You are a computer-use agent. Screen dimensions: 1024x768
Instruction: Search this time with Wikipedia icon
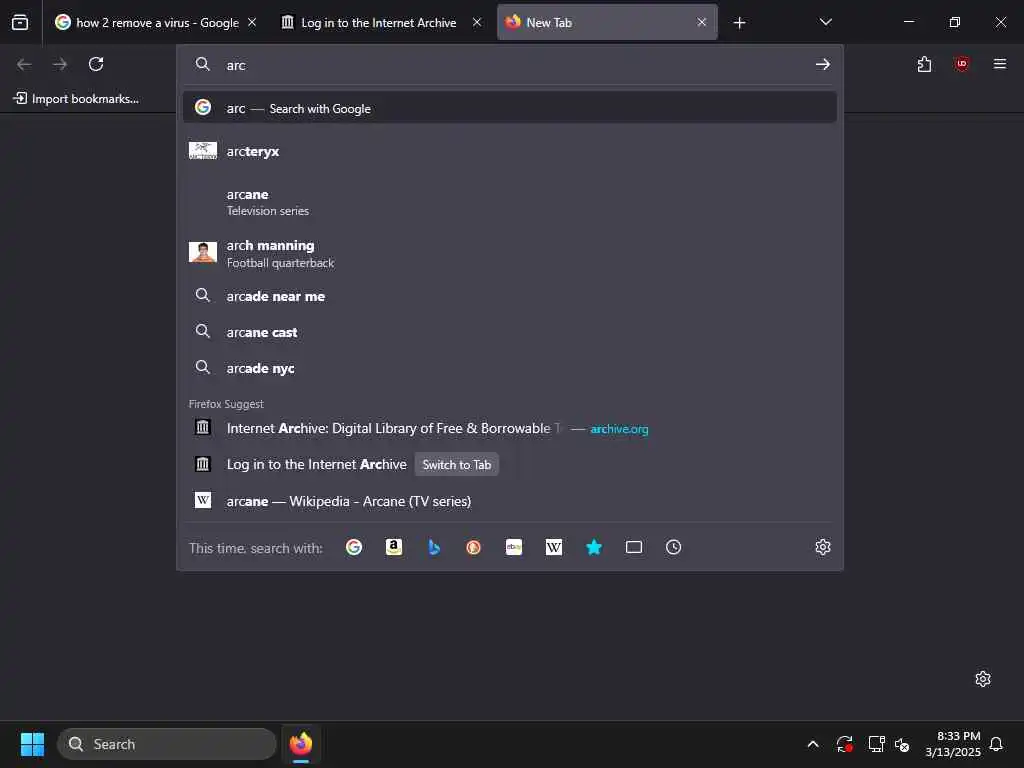[x=554, y=547]
